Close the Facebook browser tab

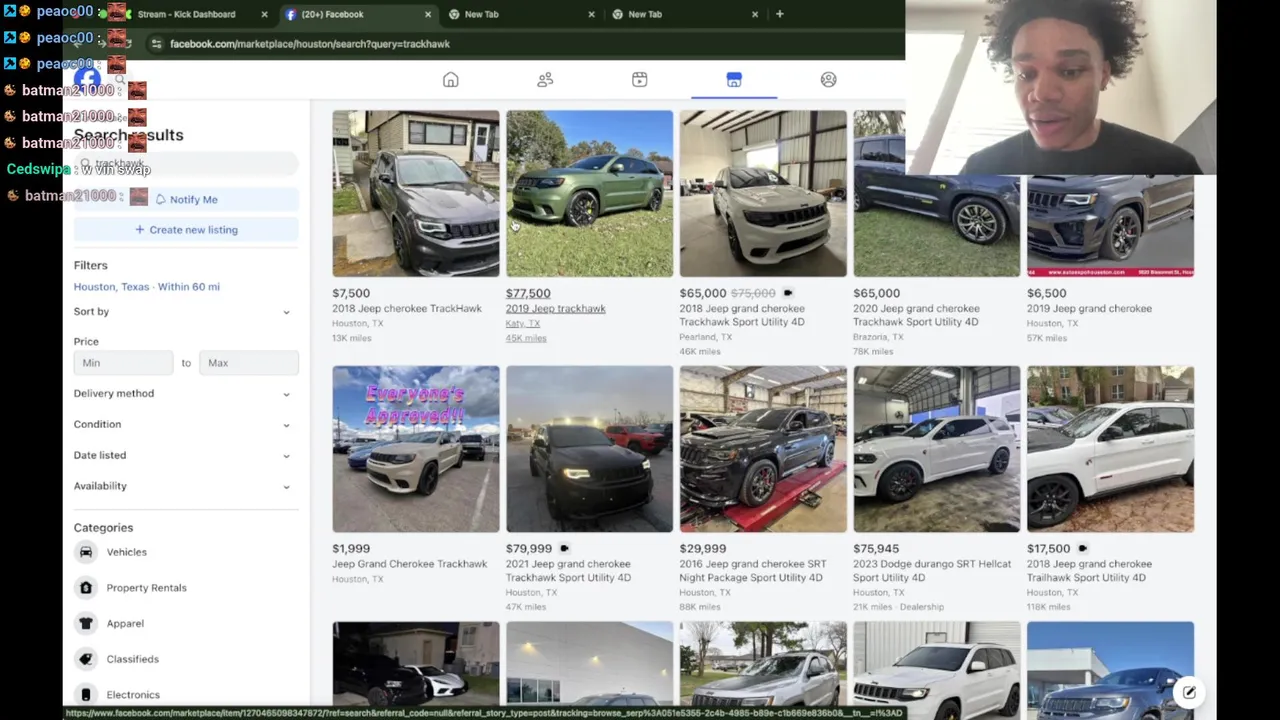click(428, 14)
